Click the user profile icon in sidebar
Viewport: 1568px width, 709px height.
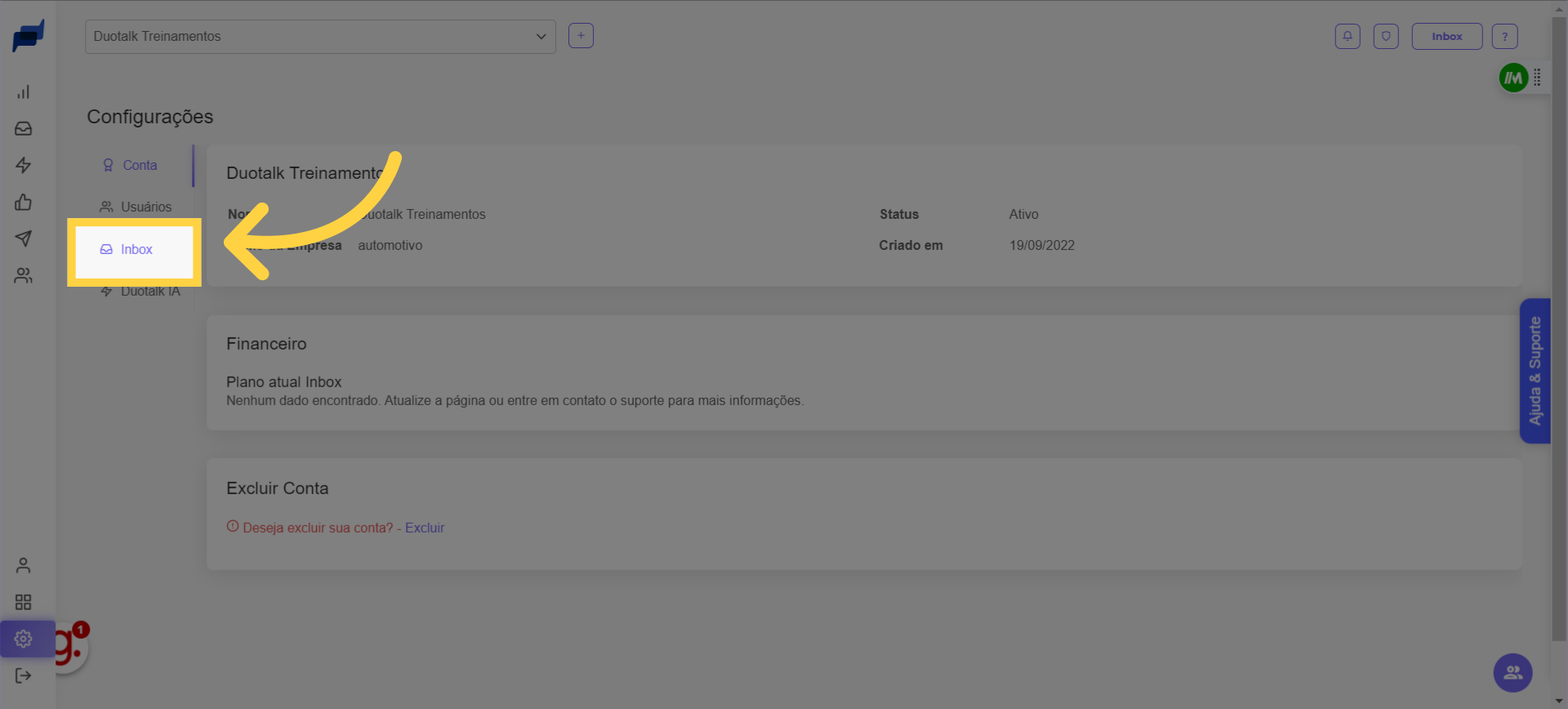[24, 565]
